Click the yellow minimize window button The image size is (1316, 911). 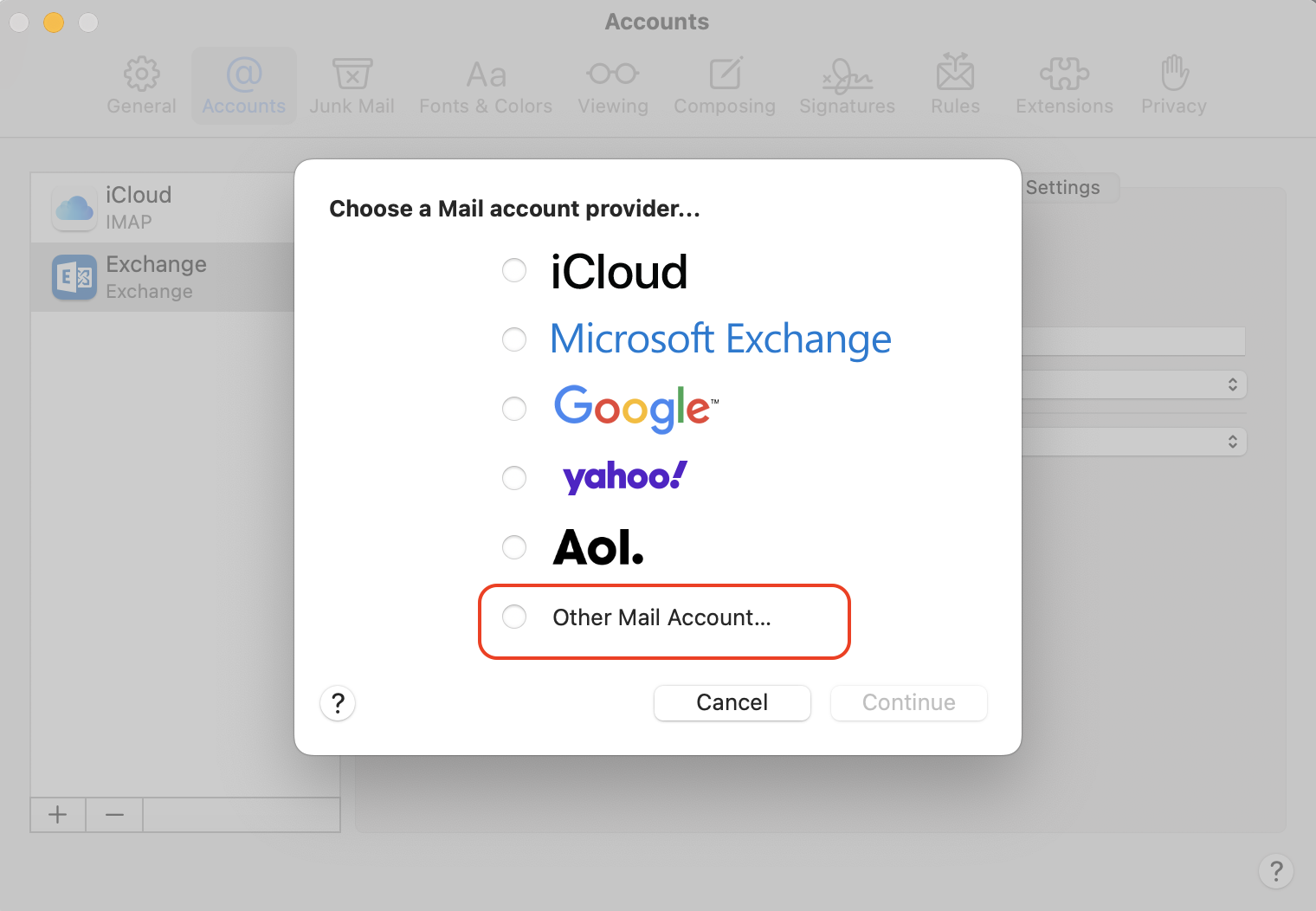point(54,23)
